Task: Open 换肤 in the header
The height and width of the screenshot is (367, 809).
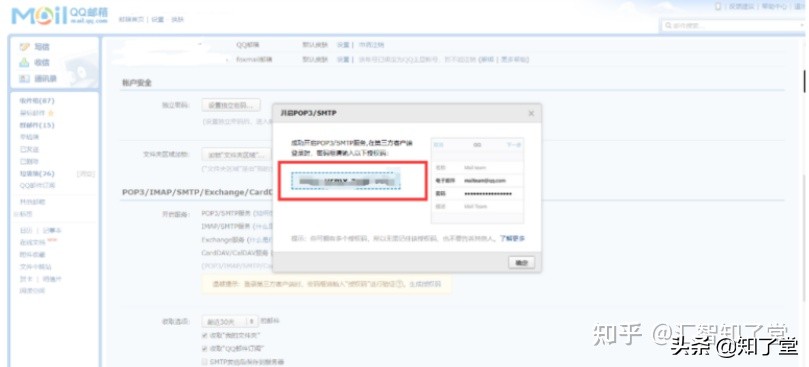Action: [x=177, y=20]
